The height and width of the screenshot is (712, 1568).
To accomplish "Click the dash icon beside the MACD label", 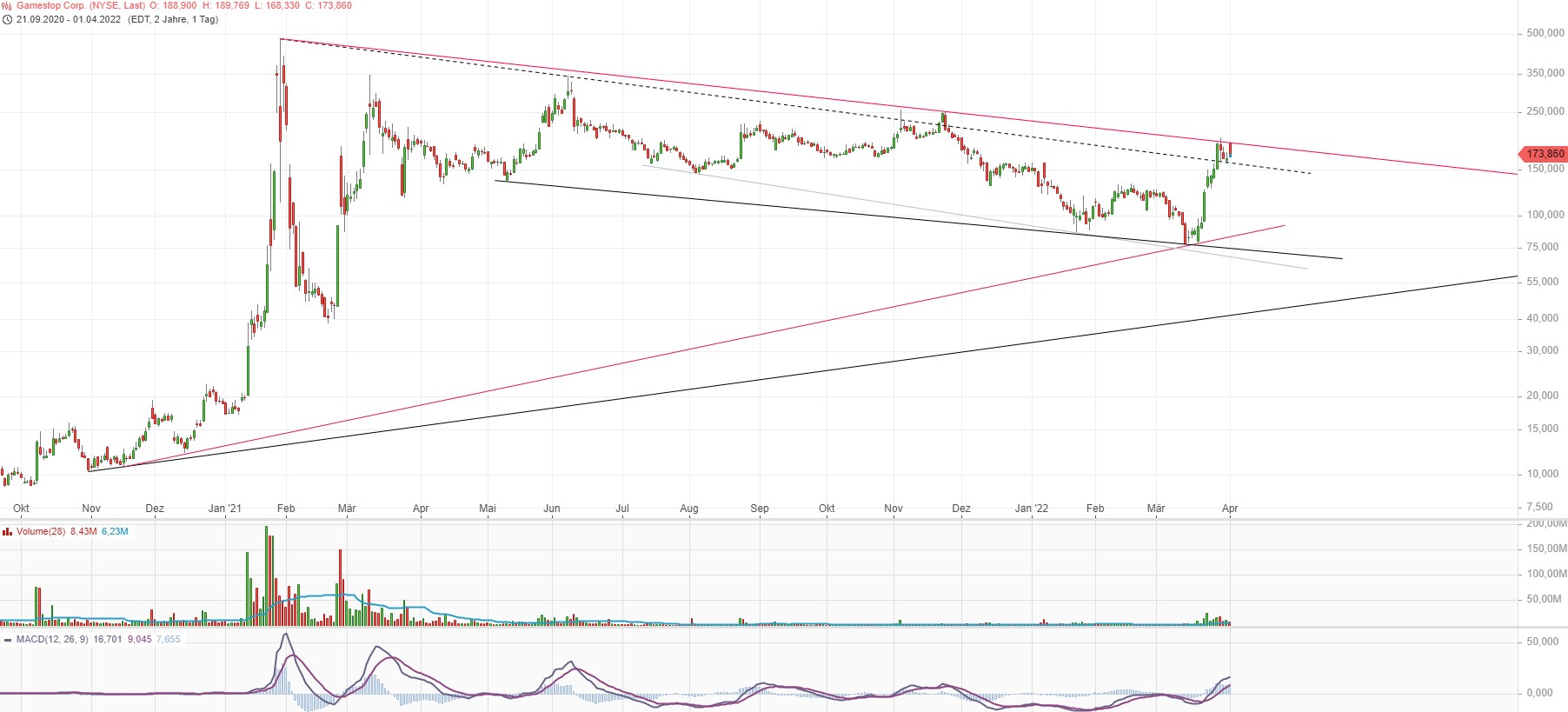I will (8, 639).
